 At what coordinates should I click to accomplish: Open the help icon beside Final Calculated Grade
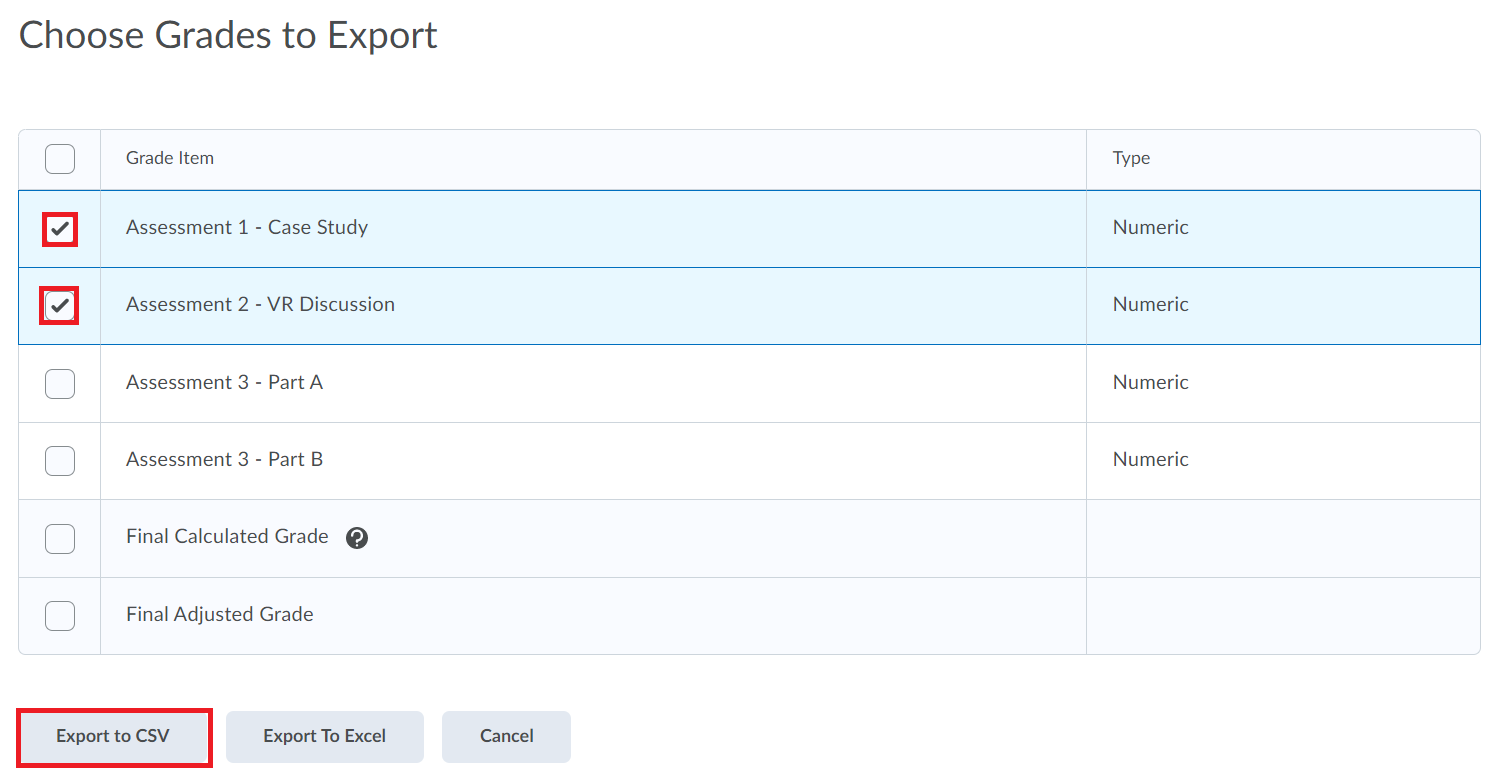click(357, 538)
